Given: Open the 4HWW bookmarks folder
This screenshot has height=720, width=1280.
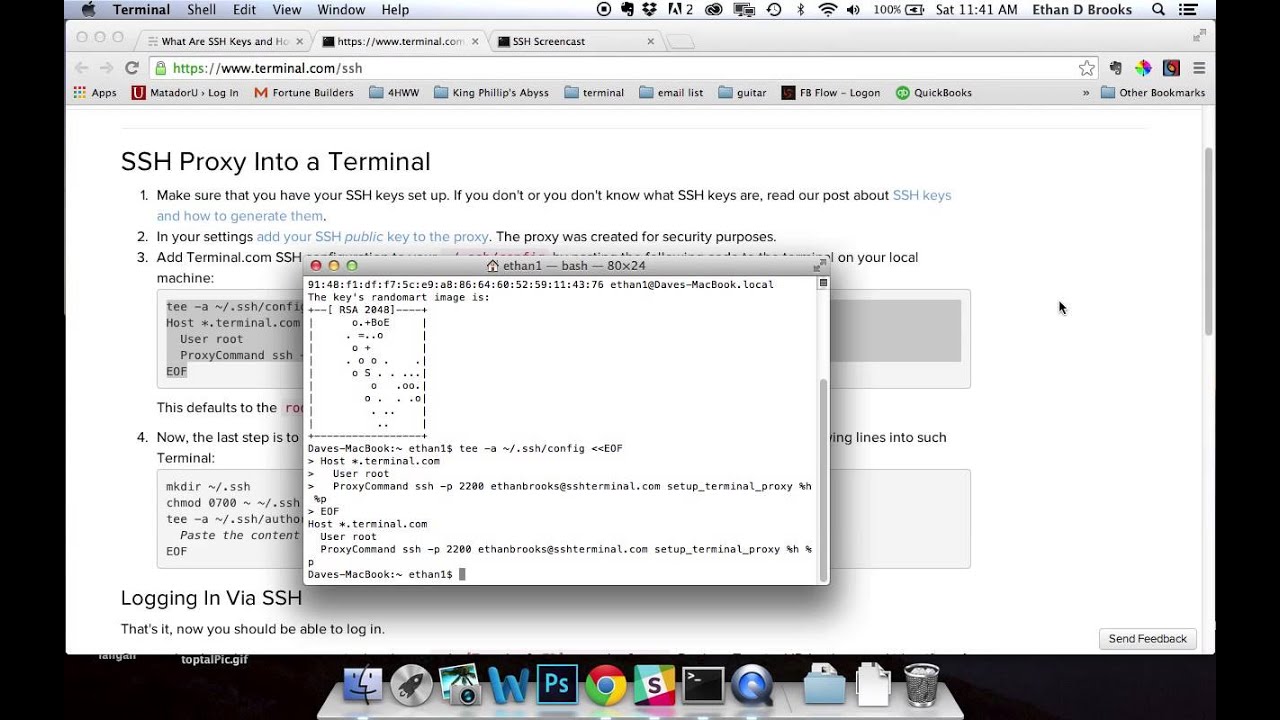Looking at the screenshot, I should (x=394, y=93).
